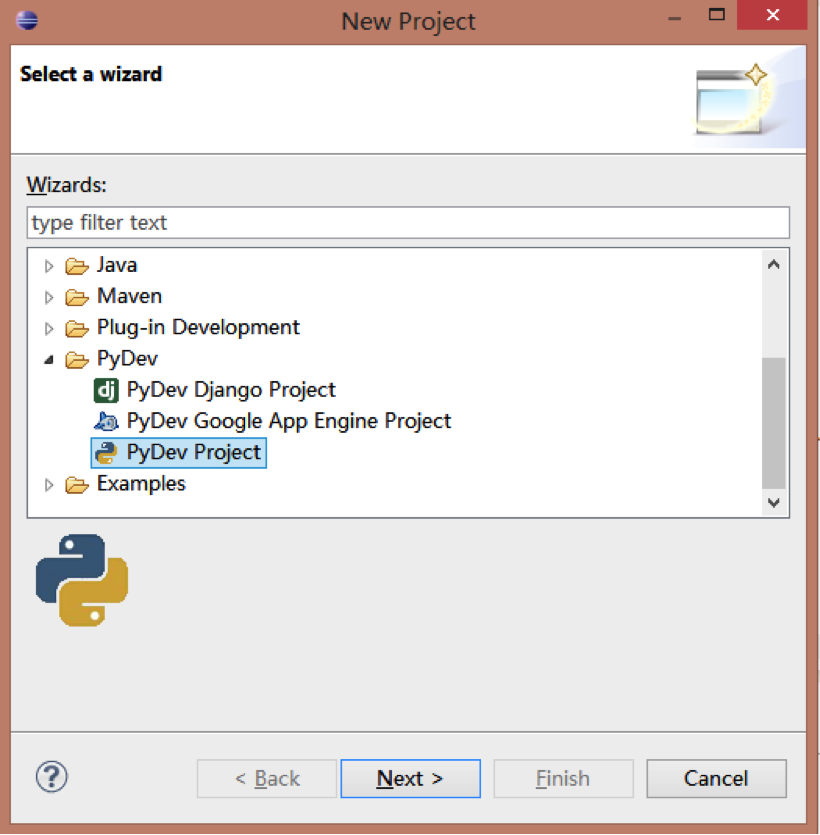This screenshot has height=835, width=820.
Task: Click the Next button
Action: pos(411,779)
